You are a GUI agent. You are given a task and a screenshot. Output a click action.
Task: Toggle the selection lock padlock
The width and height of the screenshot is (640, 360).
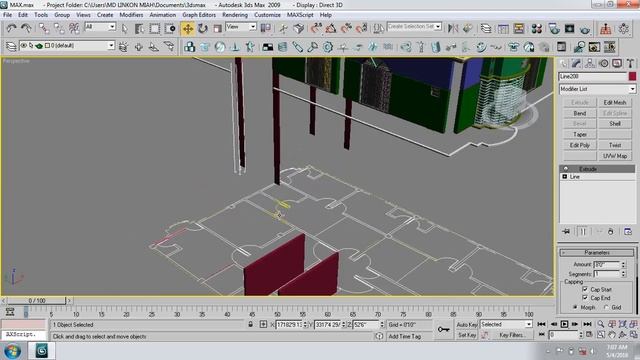coord(250,324)
